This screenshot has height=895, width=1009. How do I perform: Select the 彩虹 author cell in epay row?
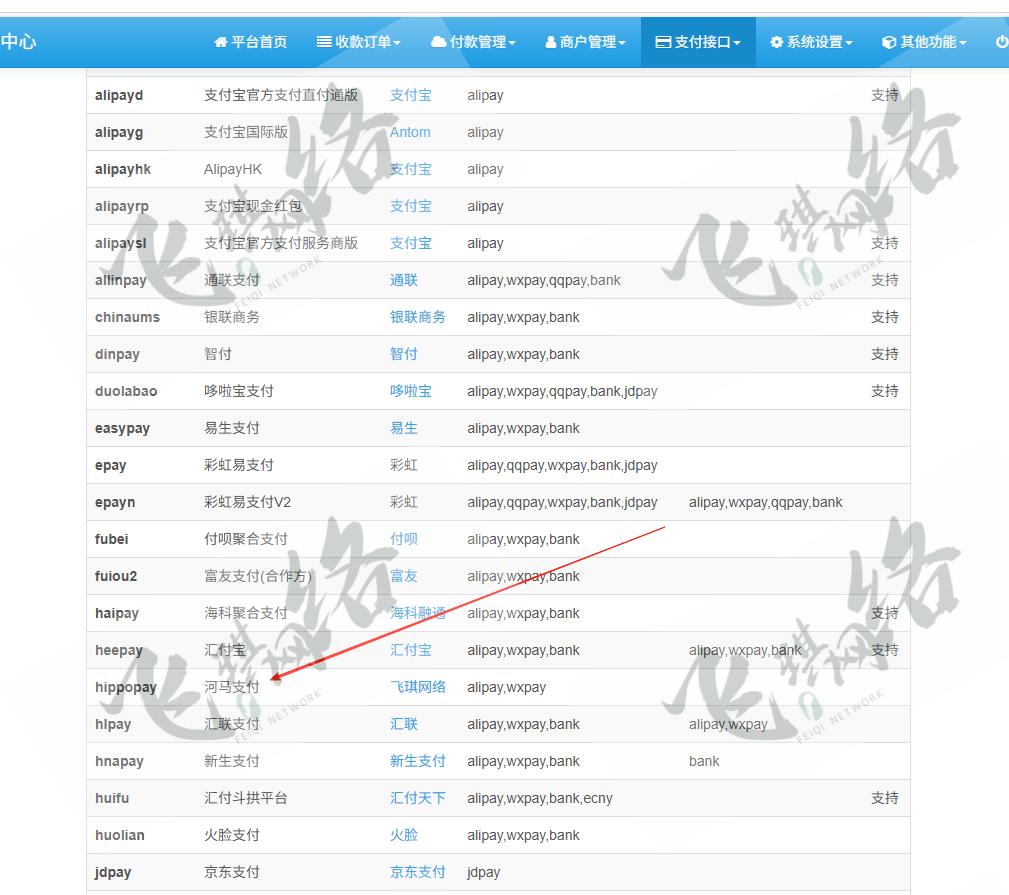tap(403, 465)
